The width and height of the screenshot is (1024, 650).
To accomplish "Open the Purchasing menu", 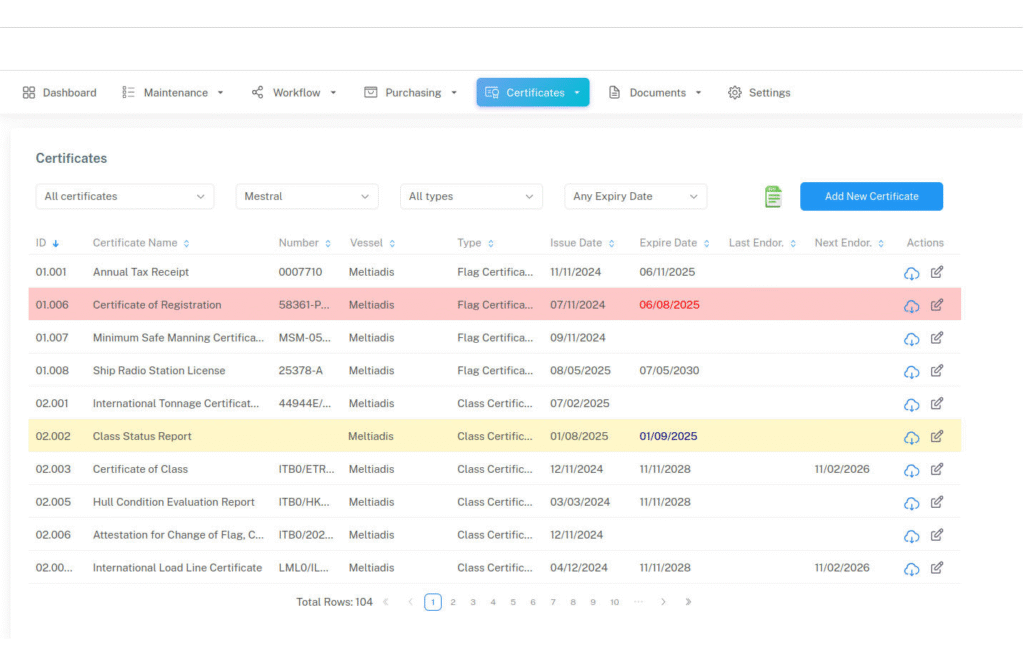I will [x=411, y=93].
